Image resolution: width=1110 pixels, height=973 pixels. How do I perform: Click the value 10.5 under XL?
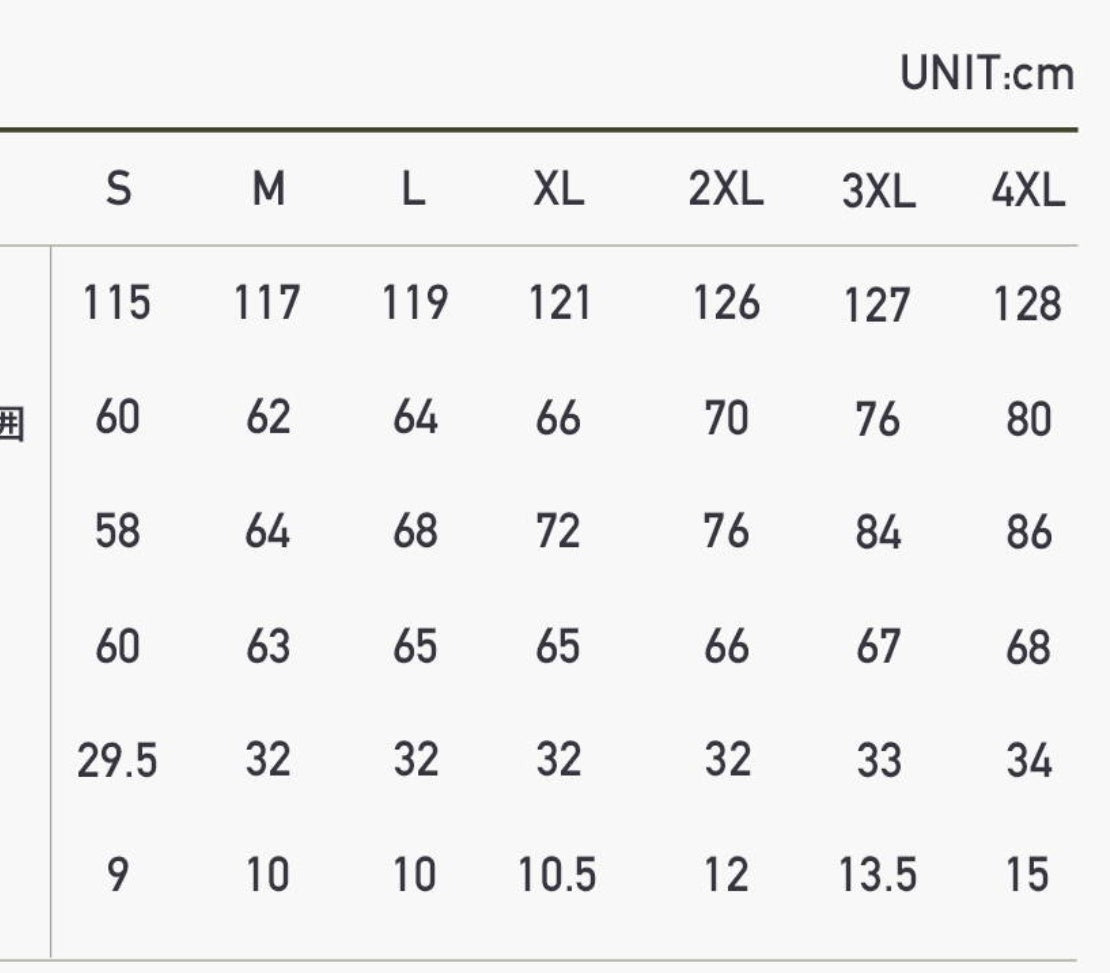click(557, 875)
